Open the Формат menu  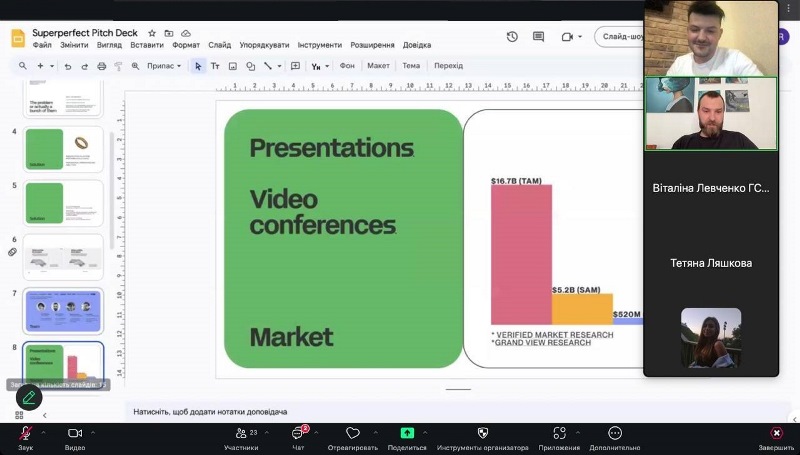point(186,45)
